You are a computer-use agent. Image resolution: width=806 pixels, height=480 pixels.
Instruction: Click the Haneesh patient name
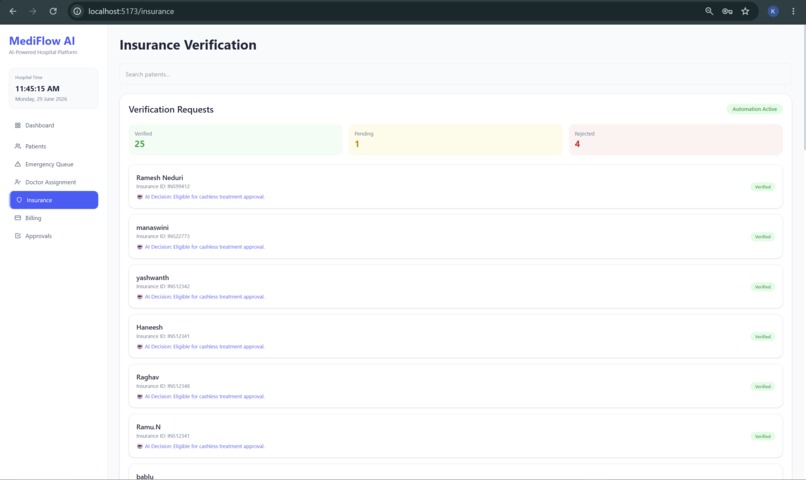click(149, 327)
